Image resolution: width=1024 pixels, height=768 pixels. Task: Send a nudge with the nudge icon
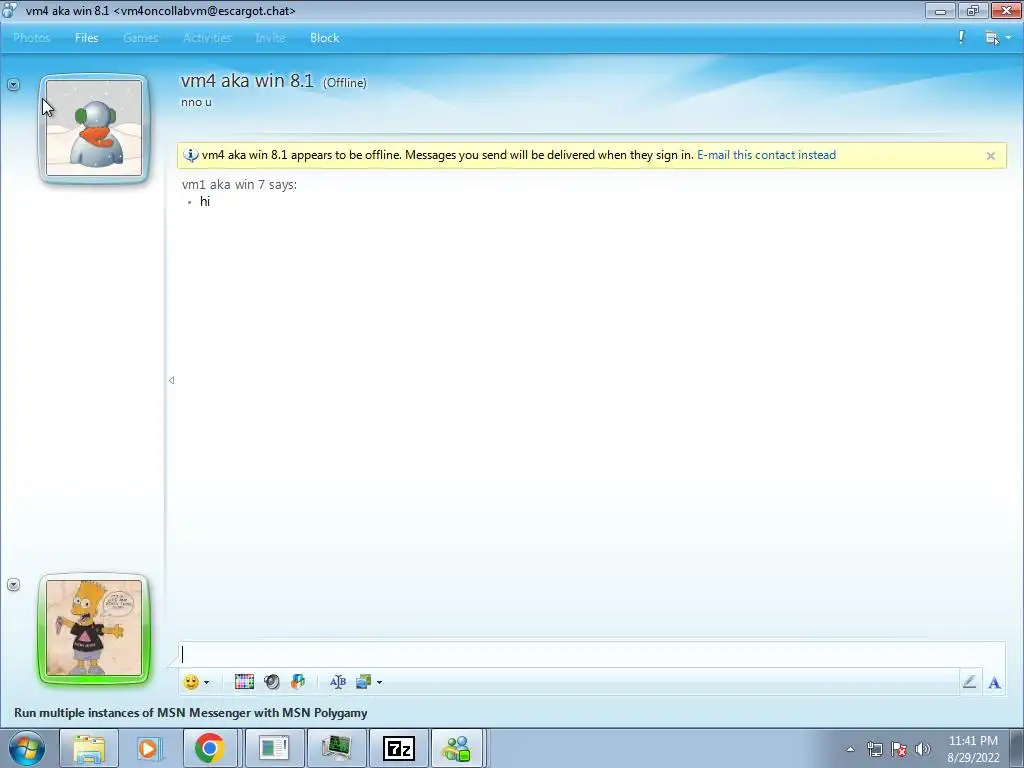(298, 682)
